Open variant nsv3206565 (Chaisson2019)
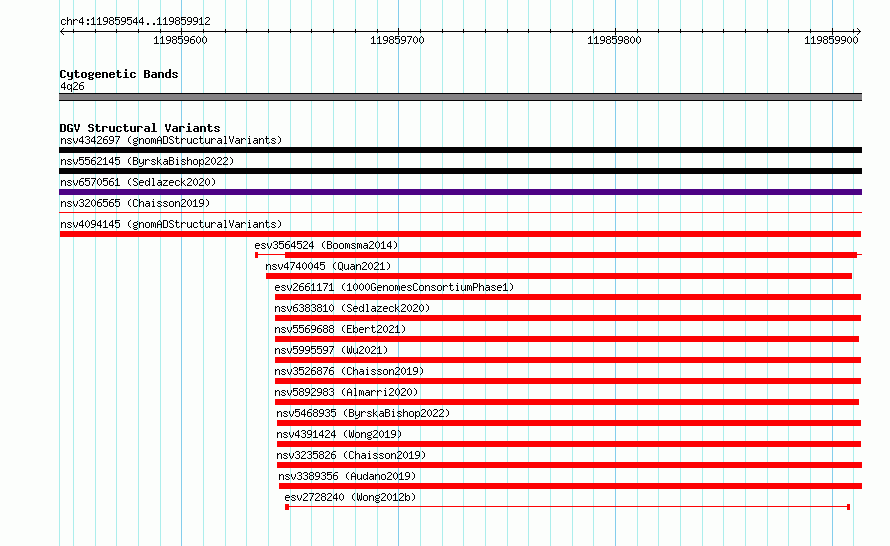This screenshot has width=890, height=546. point(135,203)
